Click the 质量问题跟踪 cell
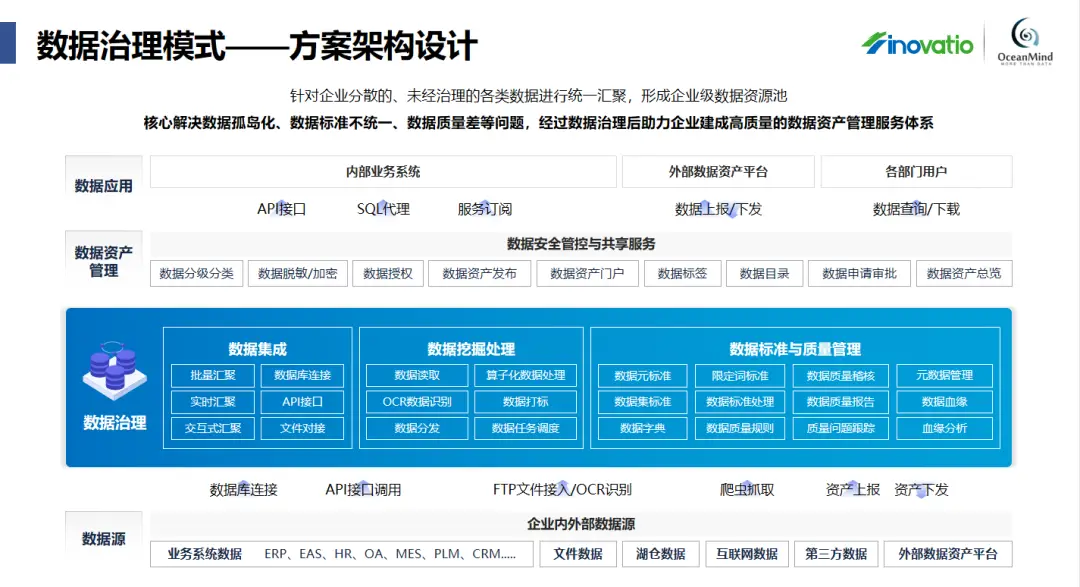This screenshot has height=587, width=1080. (x=840, y=428)
